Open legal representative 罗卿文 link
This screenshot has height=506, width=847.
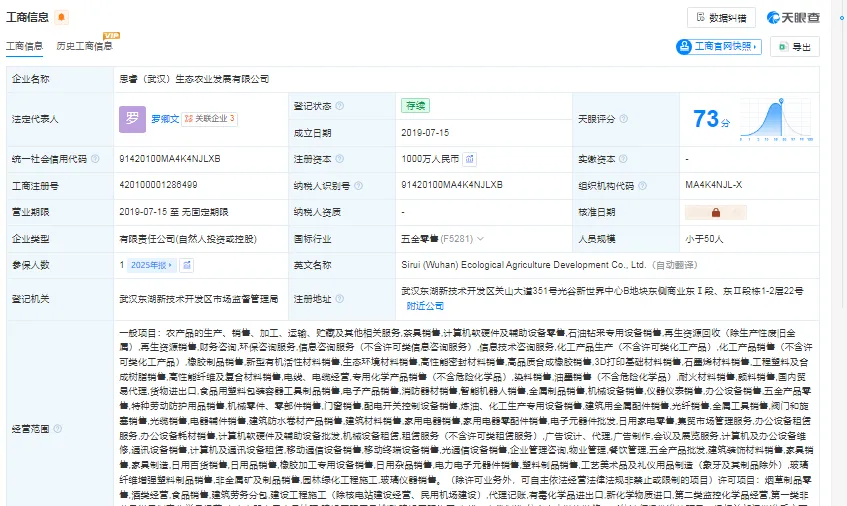[165, 119]
